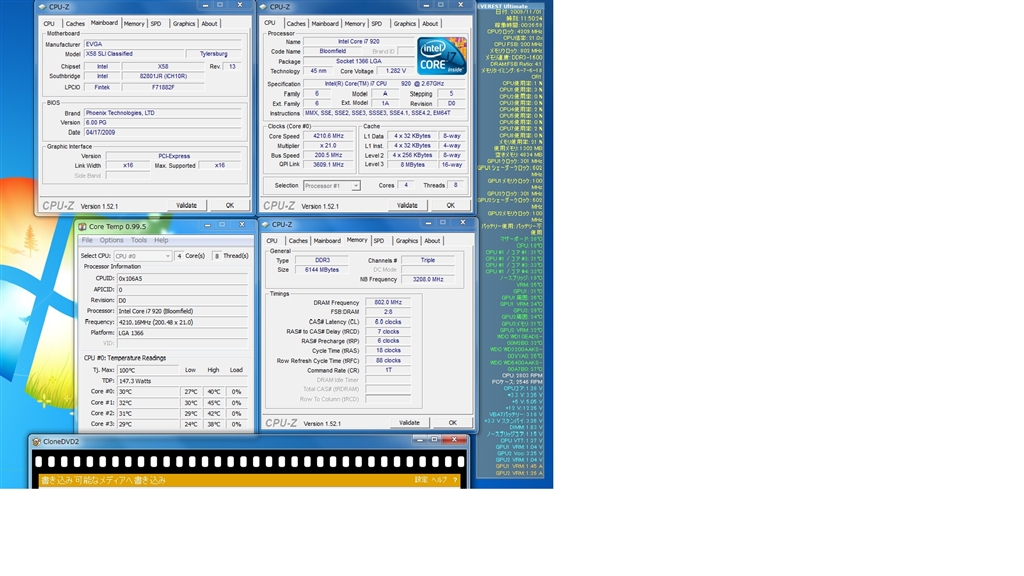This screenshot has height=576, width=1024.
Task: Click the Phoenix Technologies BIOS brand field
Action: tap(163, 113)
